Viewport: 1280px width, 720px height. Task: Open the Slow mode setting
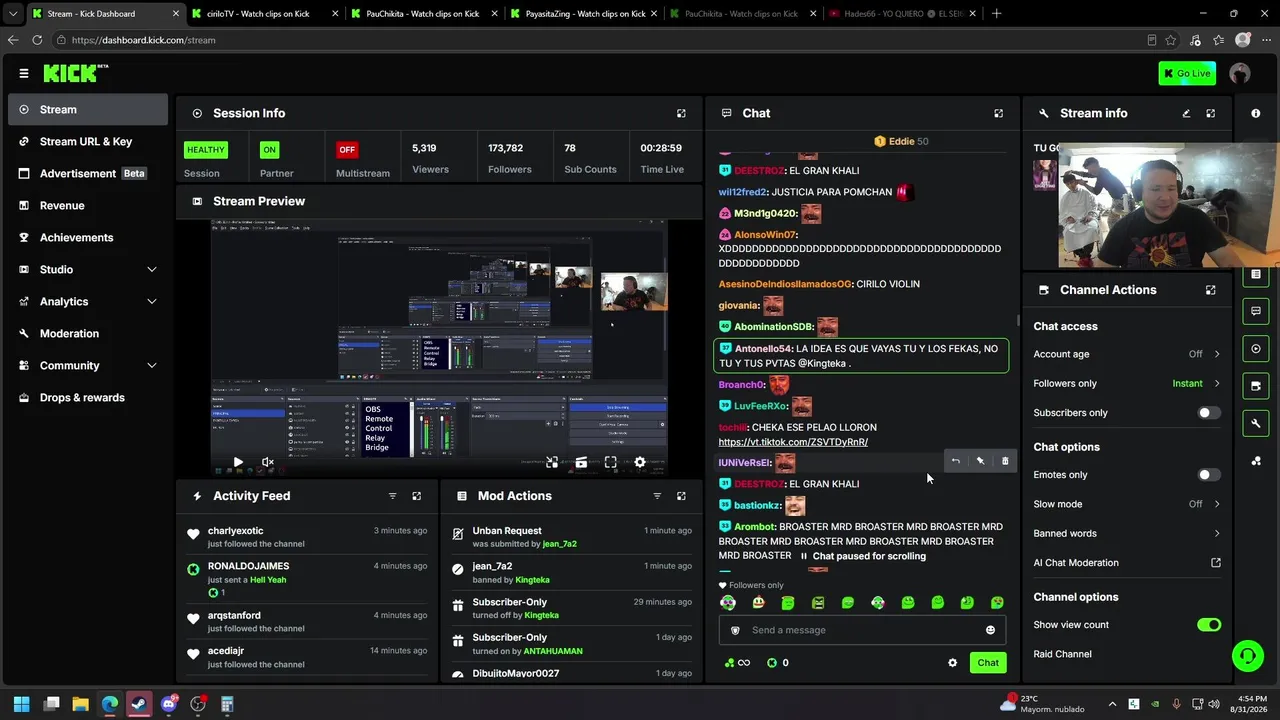pos(1127,504)
